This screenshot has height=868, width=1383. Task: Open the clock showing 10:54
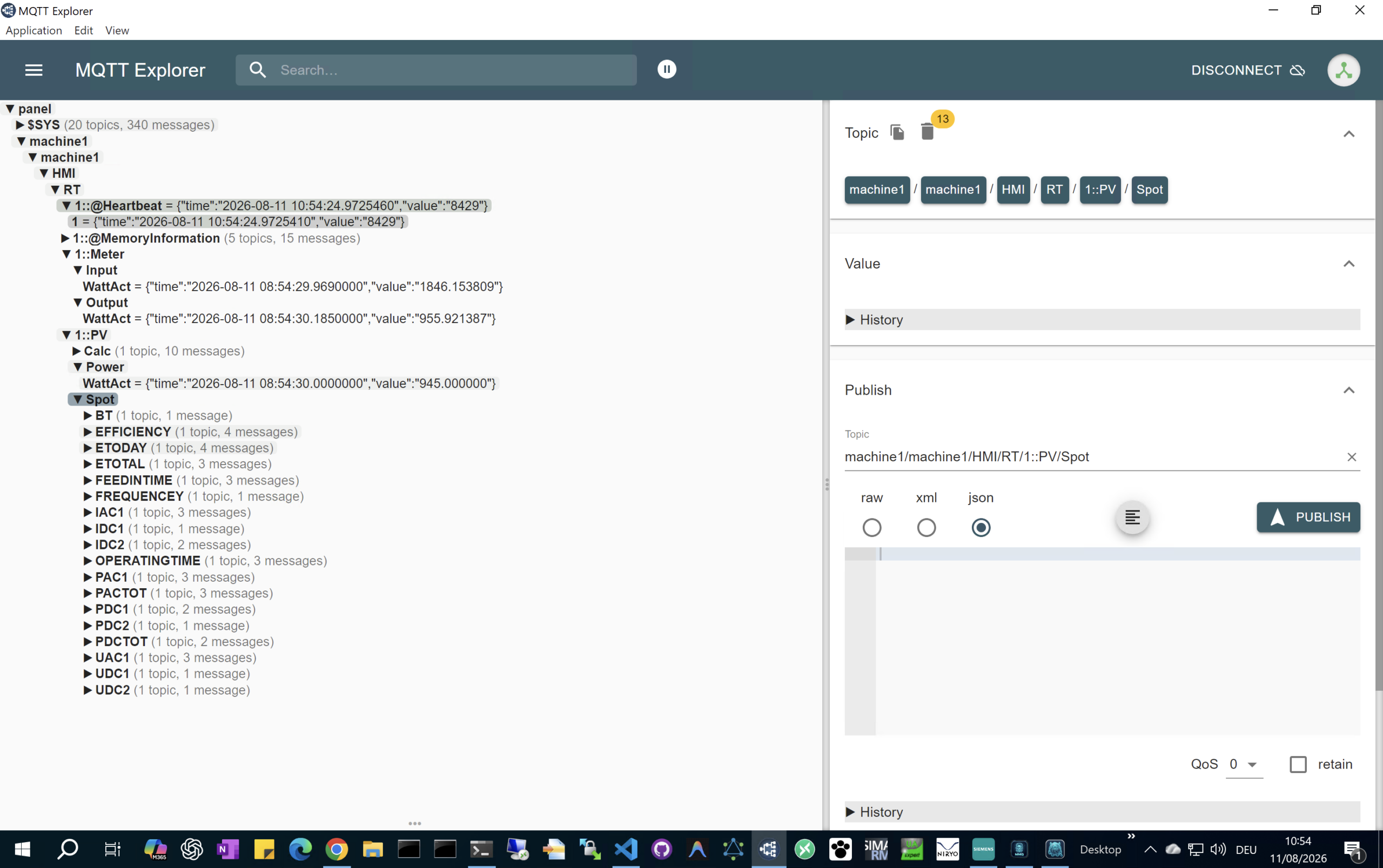(x=1298, y=849)
